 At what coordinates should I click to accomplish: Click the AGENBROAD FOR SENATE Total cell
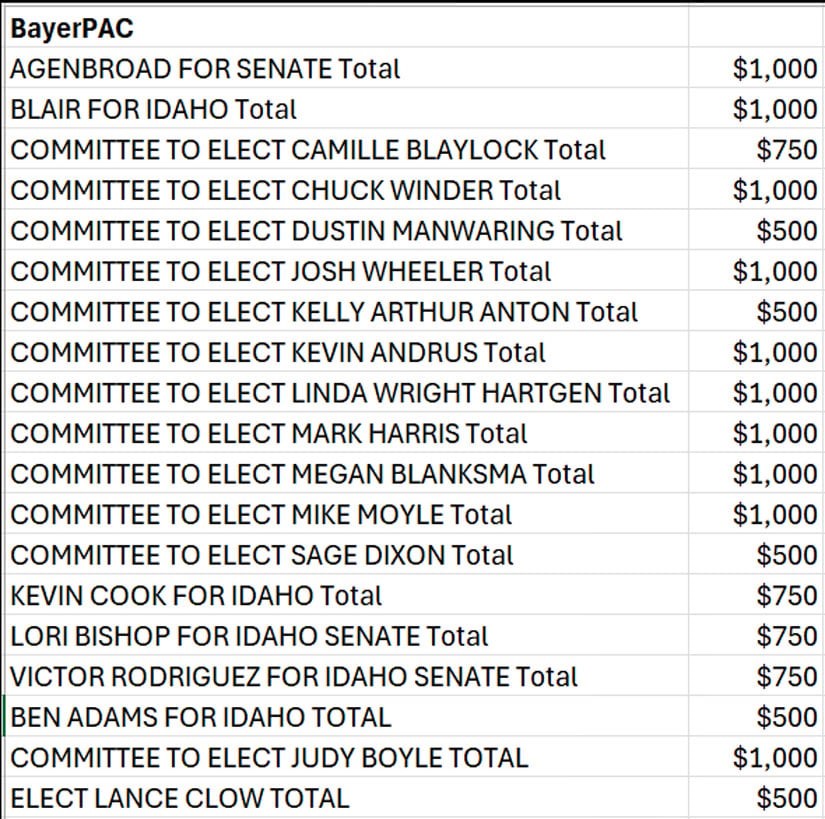(205, 69)
